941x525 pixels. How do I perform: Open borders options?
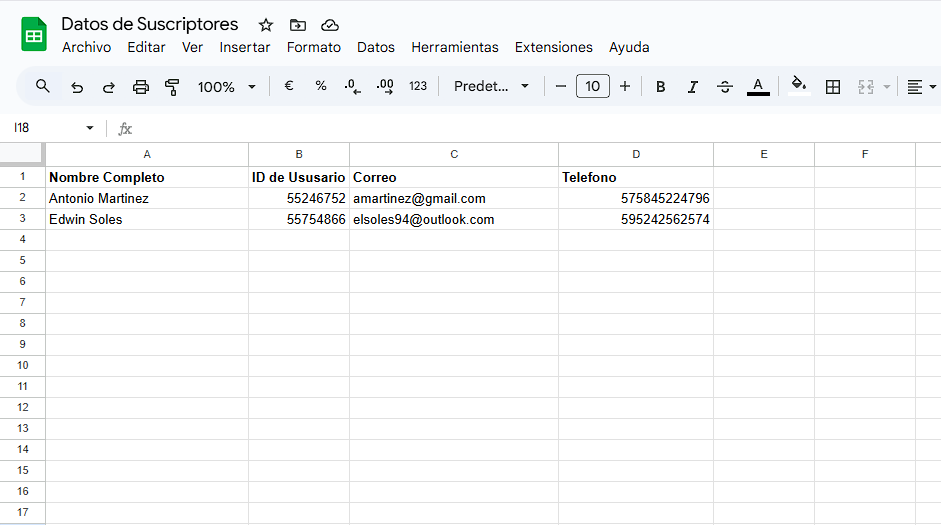pos(833,87)
